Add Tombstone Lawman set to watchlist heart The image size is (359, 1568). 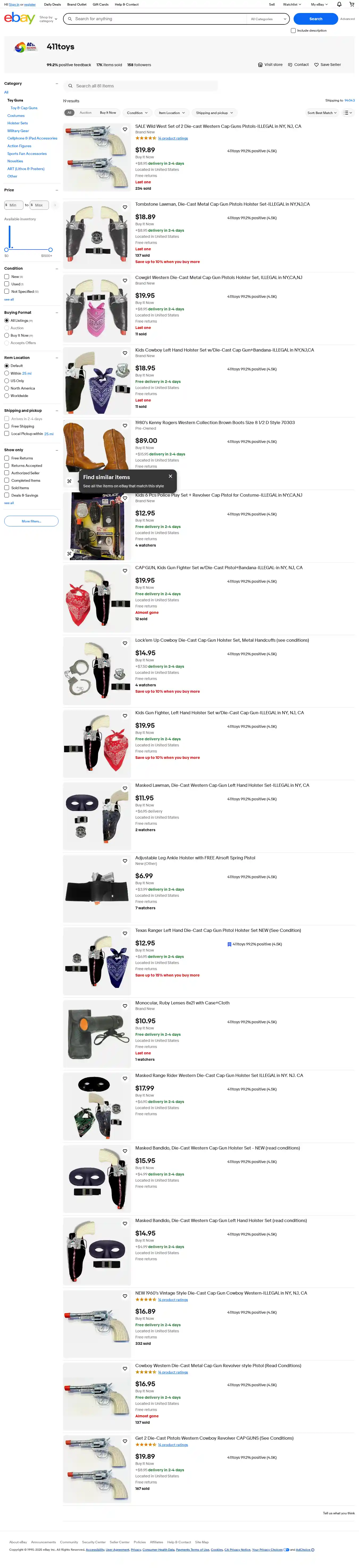coord(125,207)
